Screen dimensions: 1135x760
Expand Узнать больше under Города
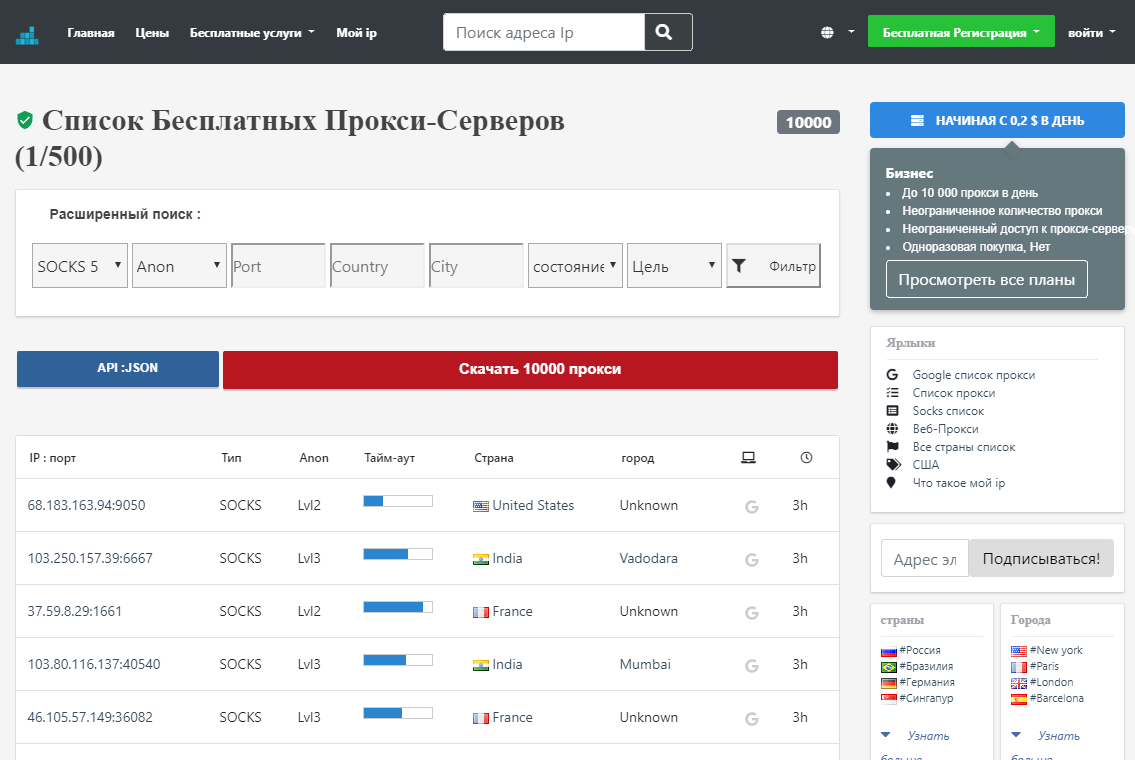click(1046, 743)
